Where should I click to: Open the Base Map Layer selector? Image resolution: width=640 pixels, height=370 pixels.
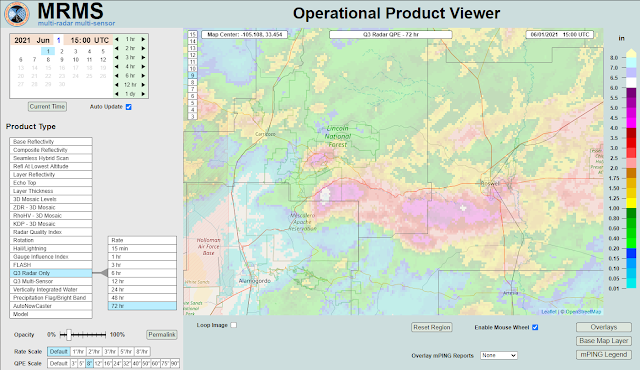pos(604,341)
